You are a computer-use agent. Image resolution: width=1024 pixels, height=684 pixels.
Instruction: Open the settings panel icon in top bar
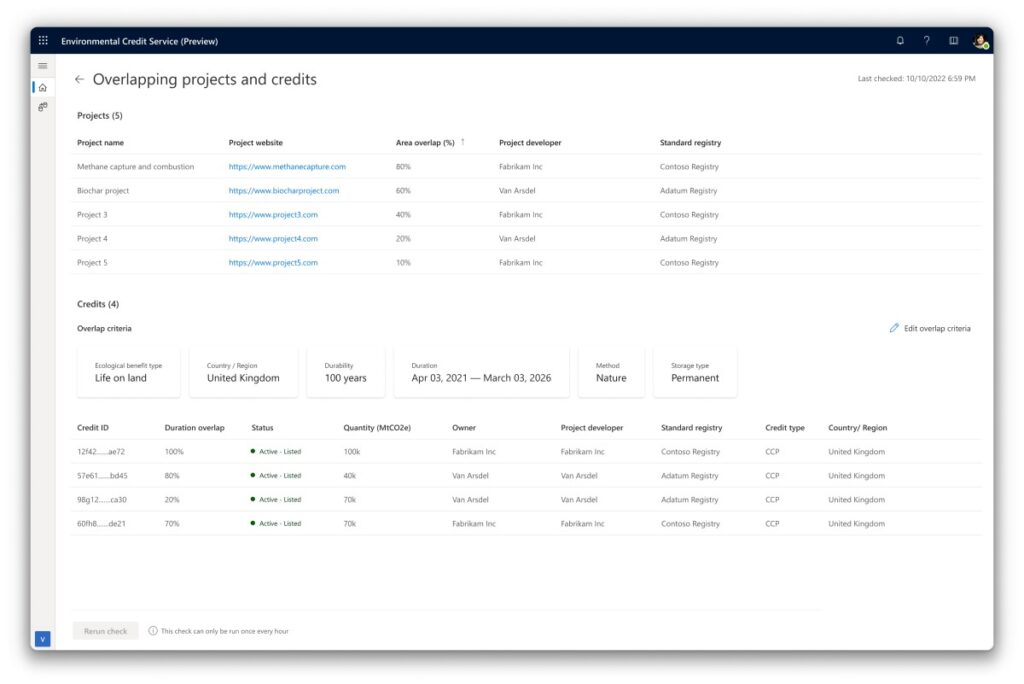pos(953,40)
